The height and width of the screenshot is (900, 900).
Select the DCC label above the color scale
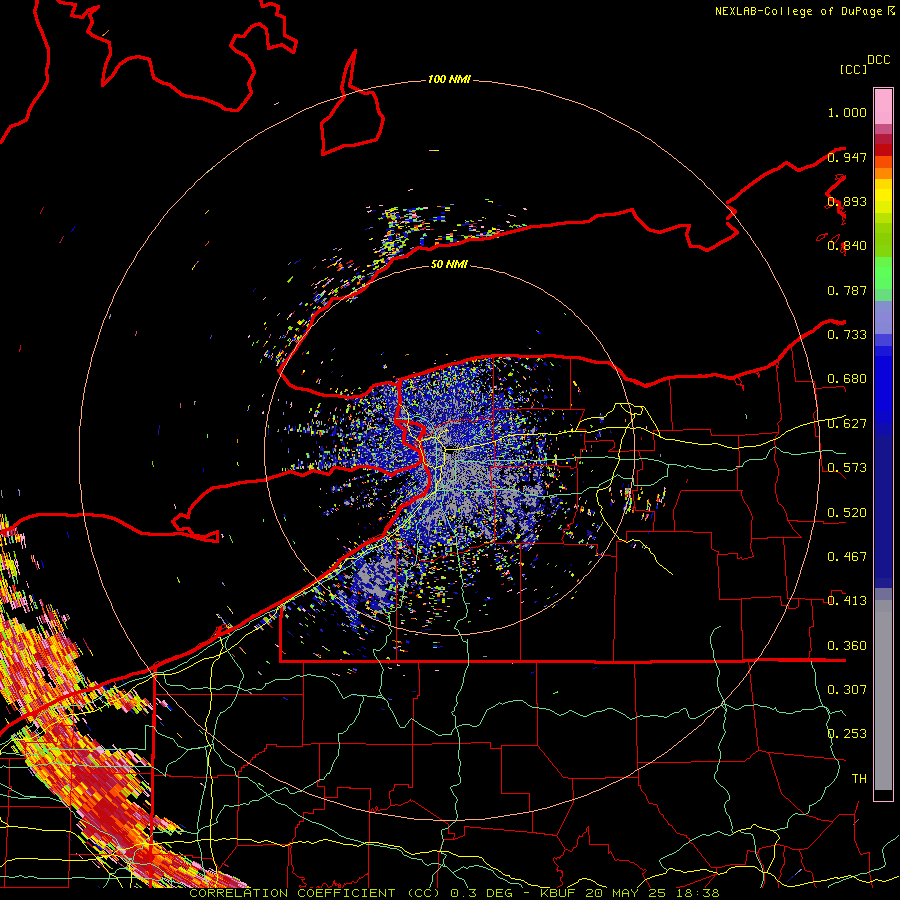click(879, 60)
